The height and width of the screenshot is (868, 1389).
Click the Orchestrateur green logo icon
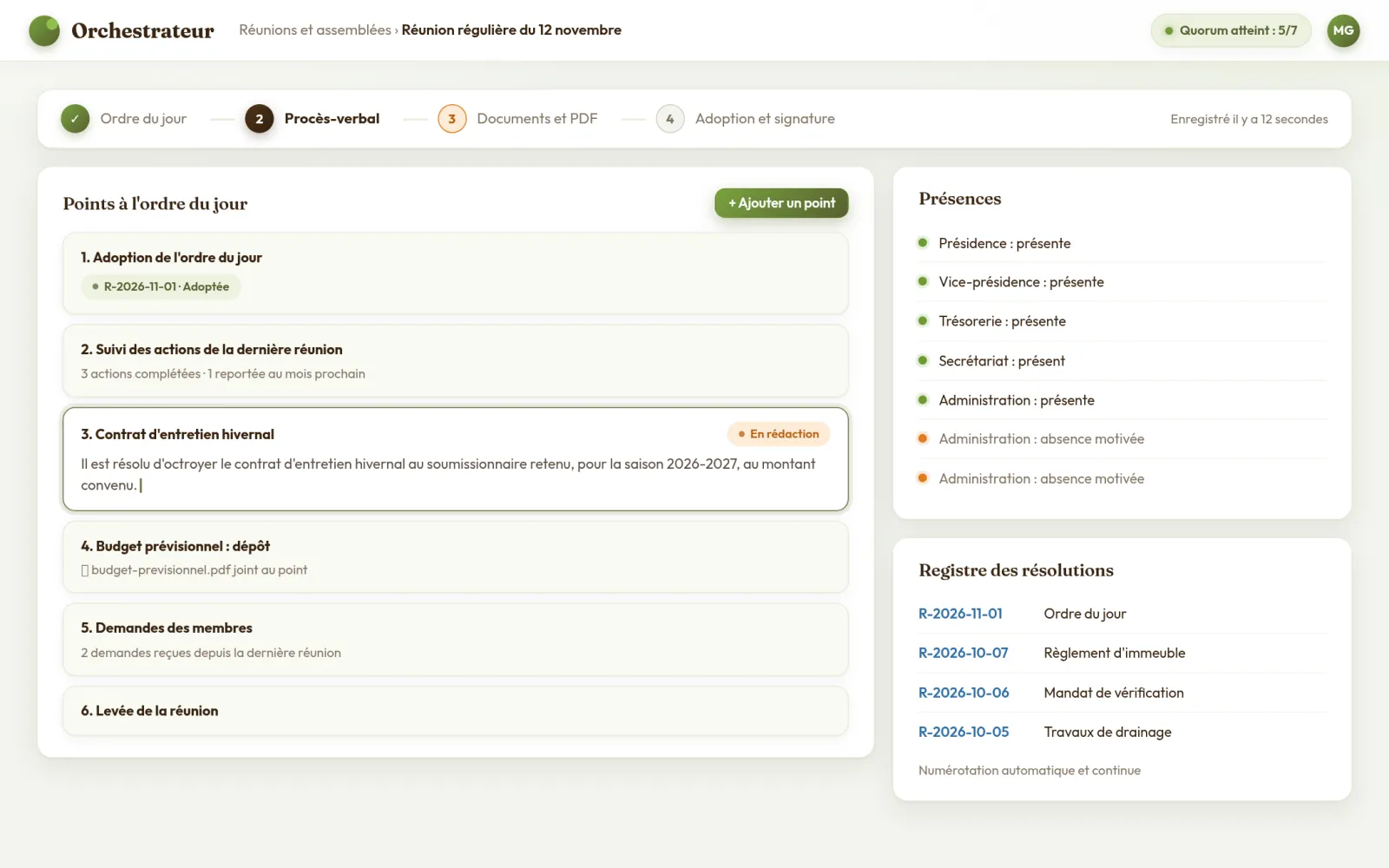coord(44,30)
